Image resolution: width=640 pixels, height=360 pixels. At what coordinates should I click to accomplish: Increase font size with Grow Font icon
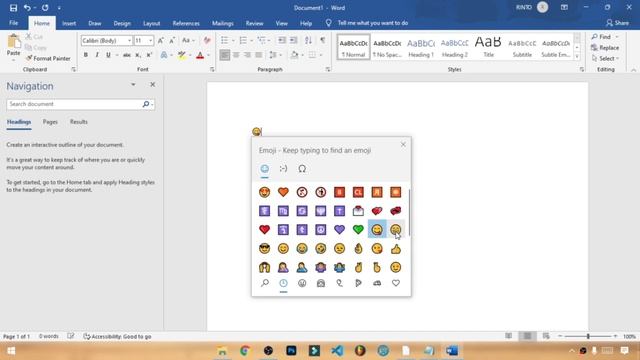tap(161, 40)
